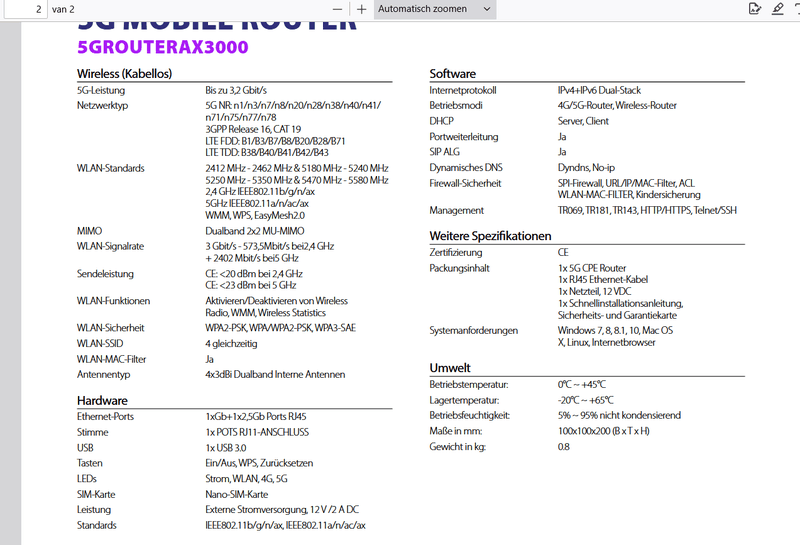The width and height of the screenshot is (800, 545).
Task: Click the '4x3dBi Dualband Interne Antennen' value
Action: pyautogui.click(x=276, y=375)
